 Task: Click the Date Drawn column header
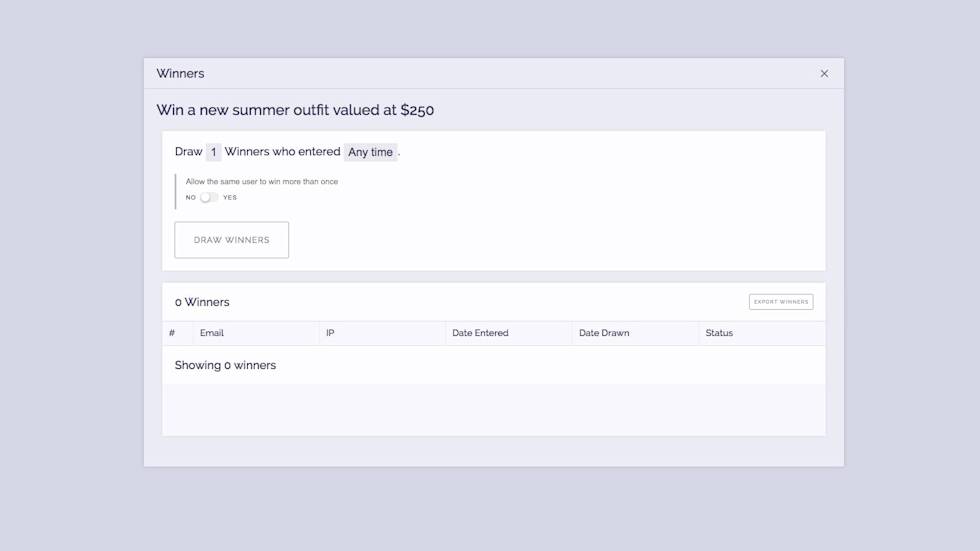coord(604,333)
